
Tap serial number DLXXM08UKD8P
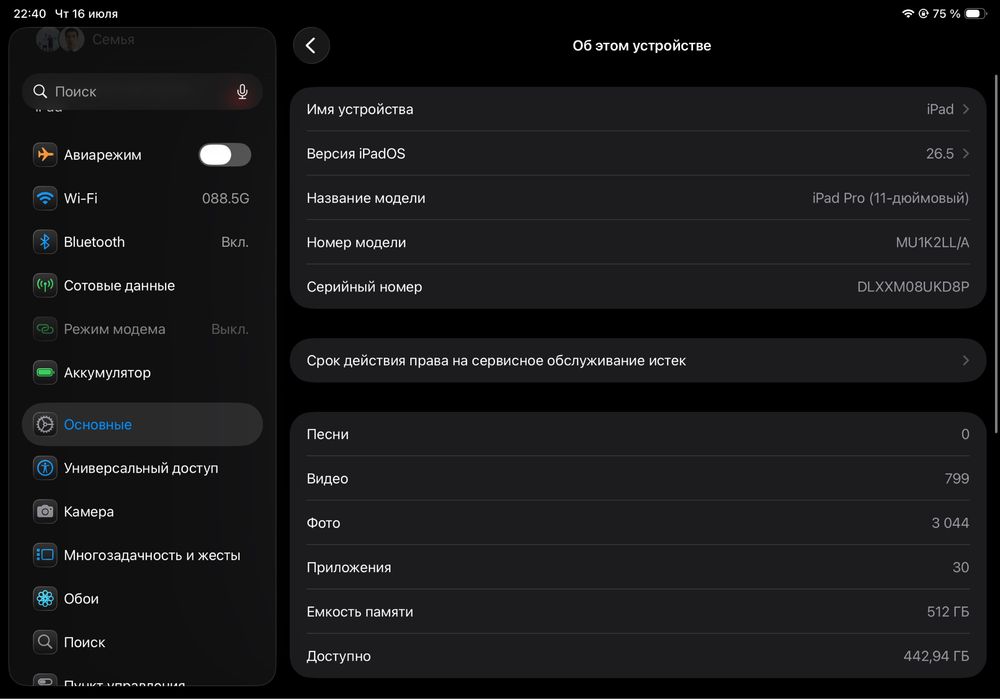click(913, 286)
